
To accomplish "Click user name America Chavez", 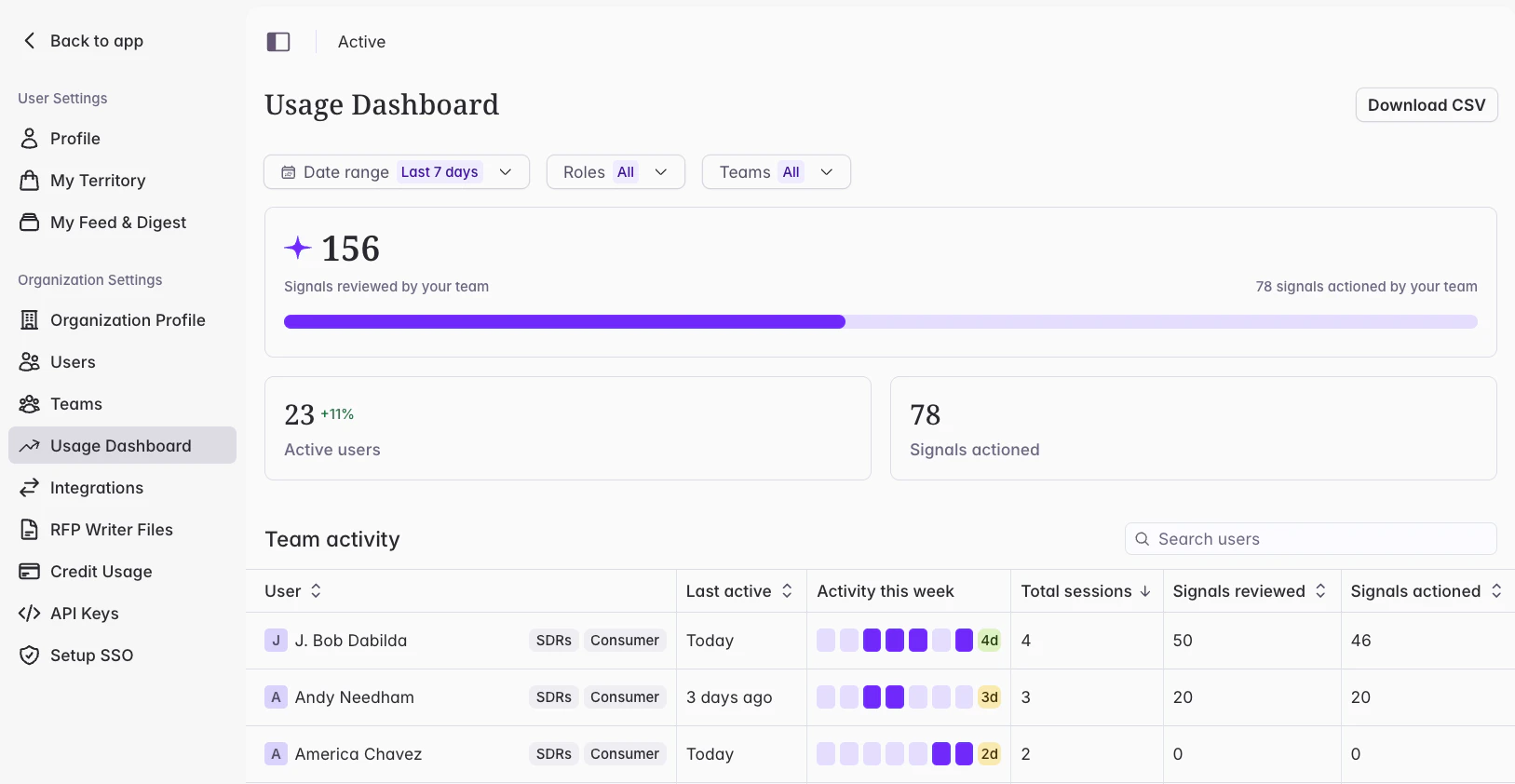I will coord(358,754).
